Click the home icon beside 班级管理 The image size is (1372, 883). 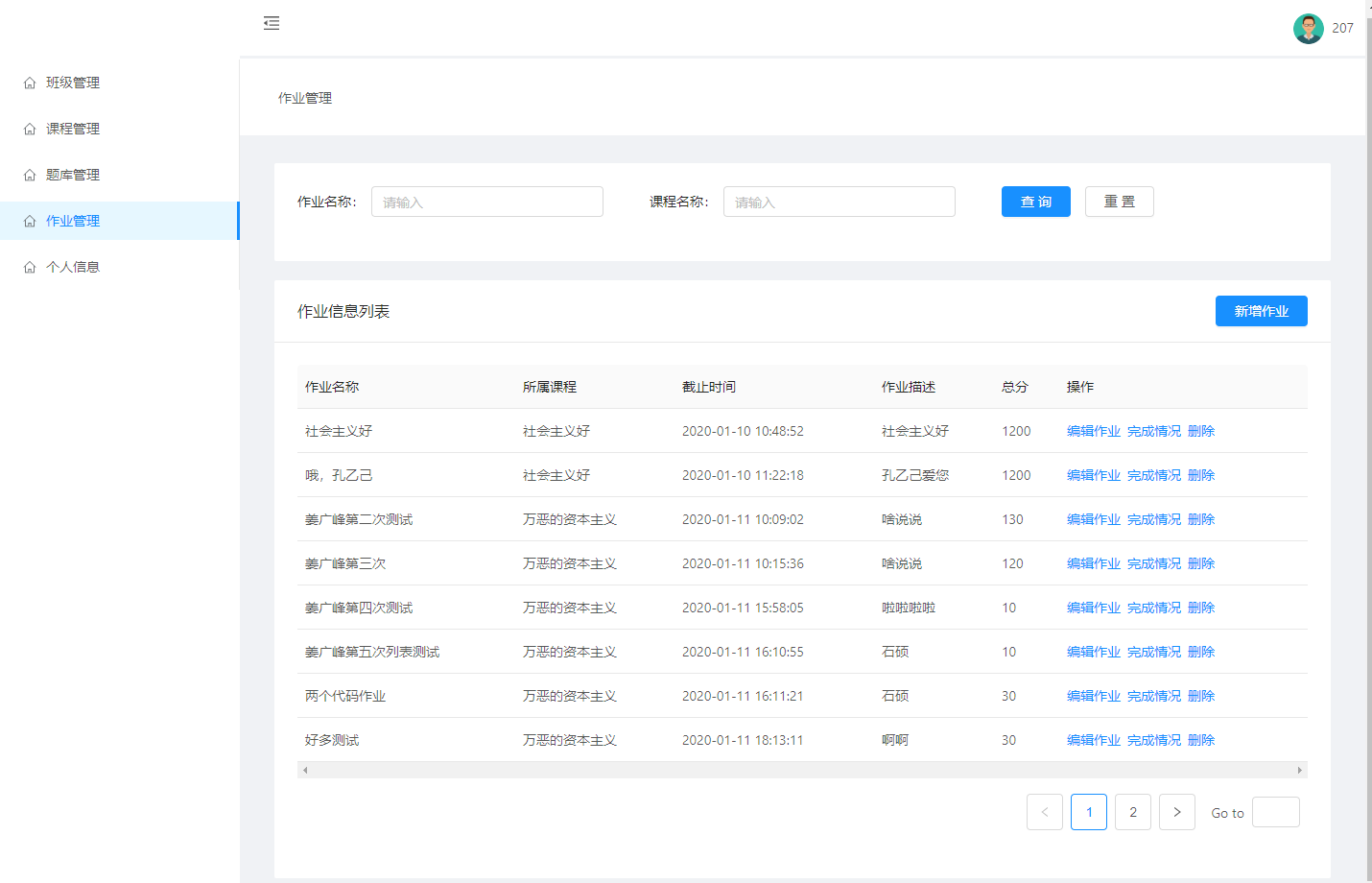coord(29,83)
